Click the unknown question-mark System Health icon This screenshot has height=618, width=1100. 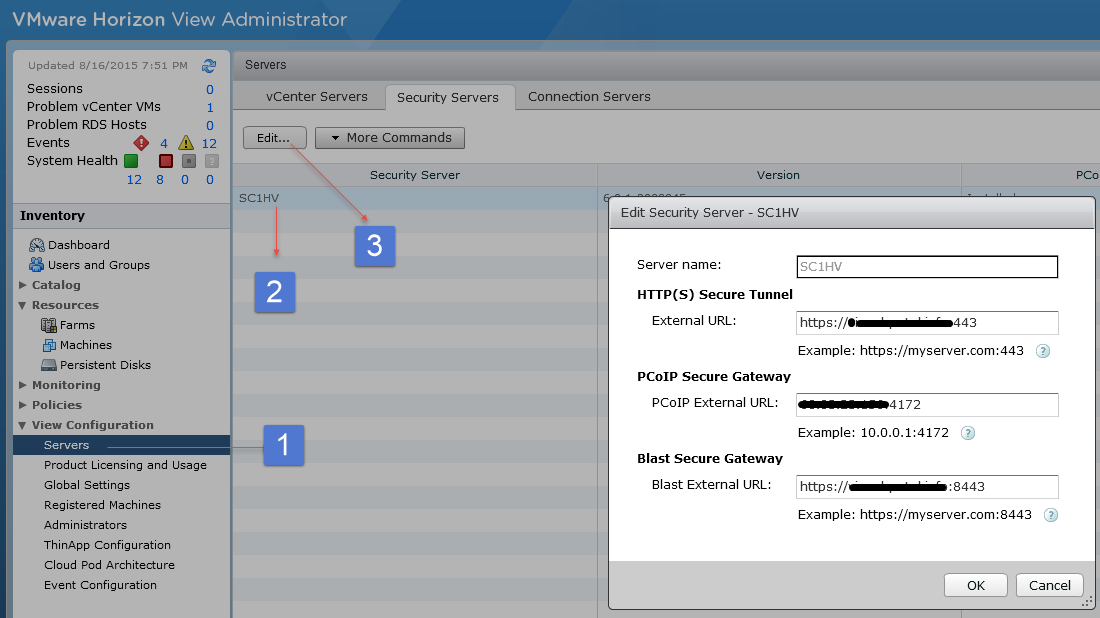coord(212,161)
